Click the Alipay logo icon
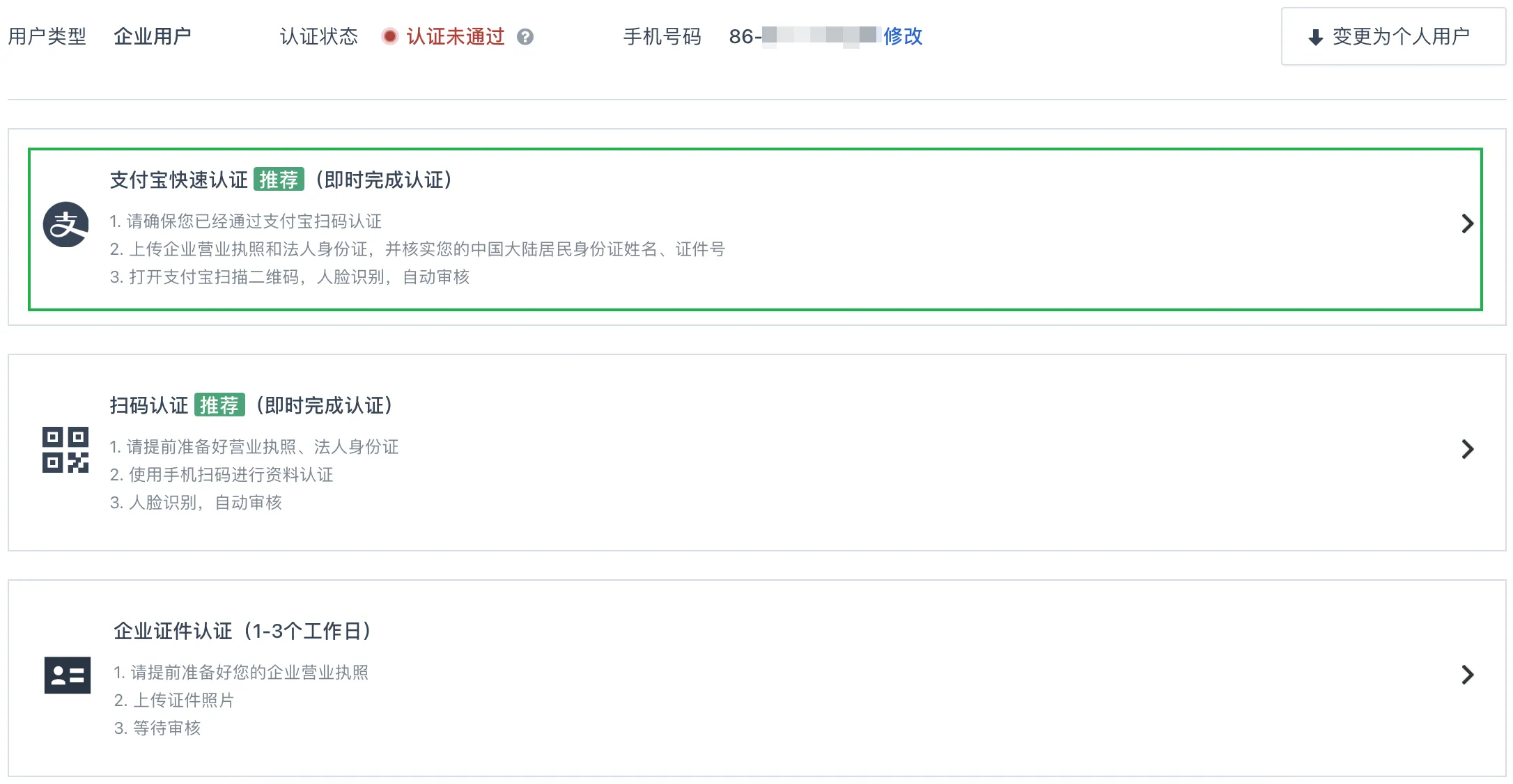The height and width of the screenshot is (784, 1513). click(65, 224)
